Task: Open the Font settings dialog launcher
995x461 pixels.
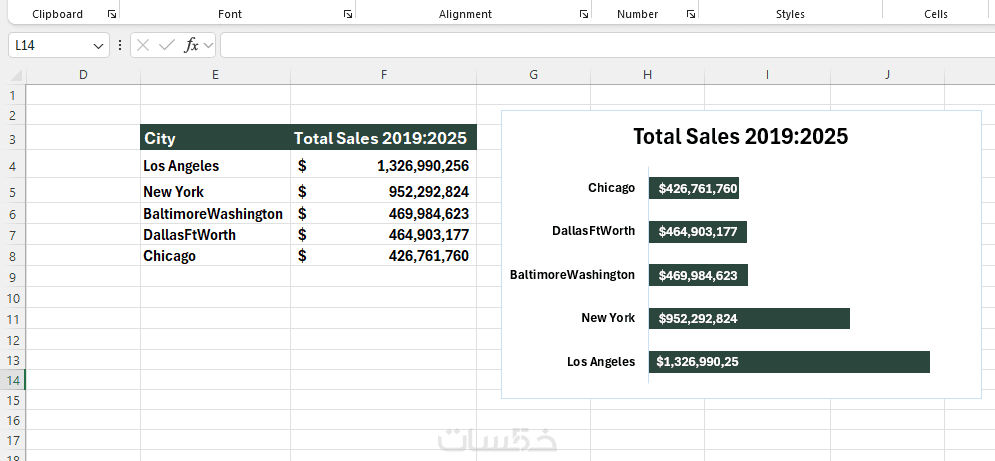Action: (347, 15)
